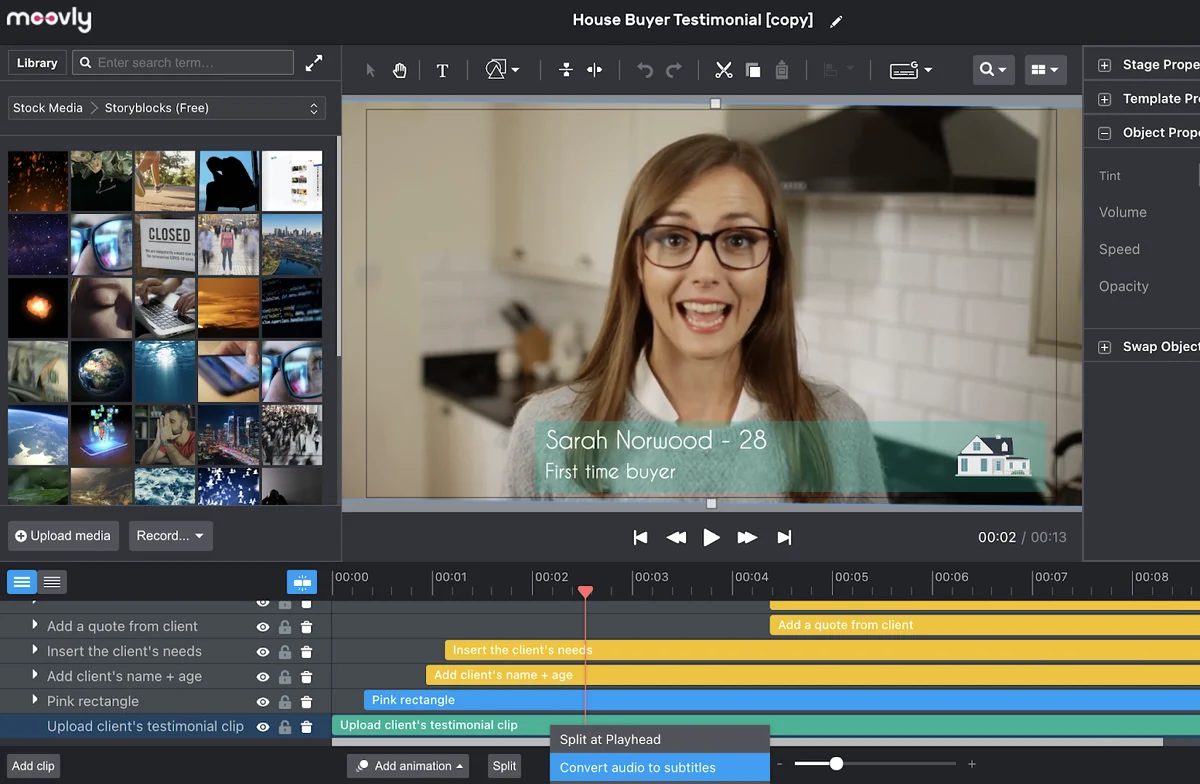Toggle visibility of Add a quote from client
This screenshot has width=1200, height=784.
tap(263, 627)
